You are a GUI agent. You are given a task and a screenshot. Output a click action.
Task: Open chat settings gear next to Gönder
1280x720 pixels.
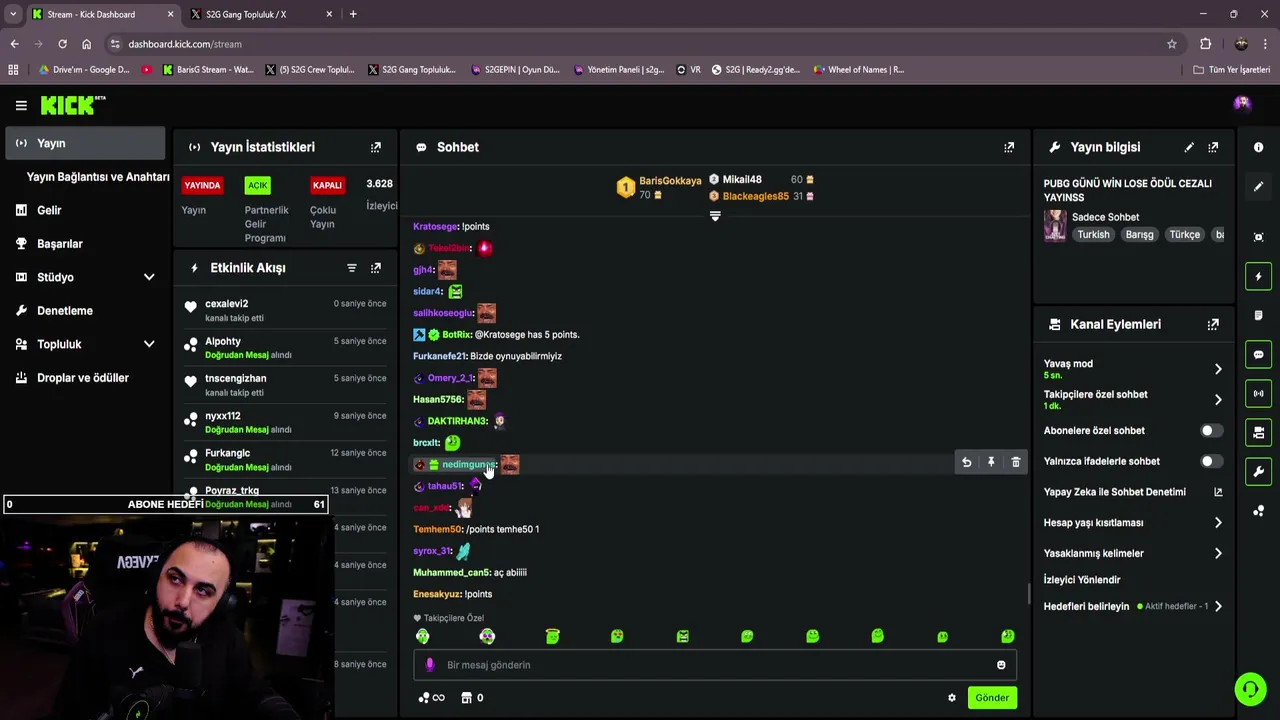(952, 698)
